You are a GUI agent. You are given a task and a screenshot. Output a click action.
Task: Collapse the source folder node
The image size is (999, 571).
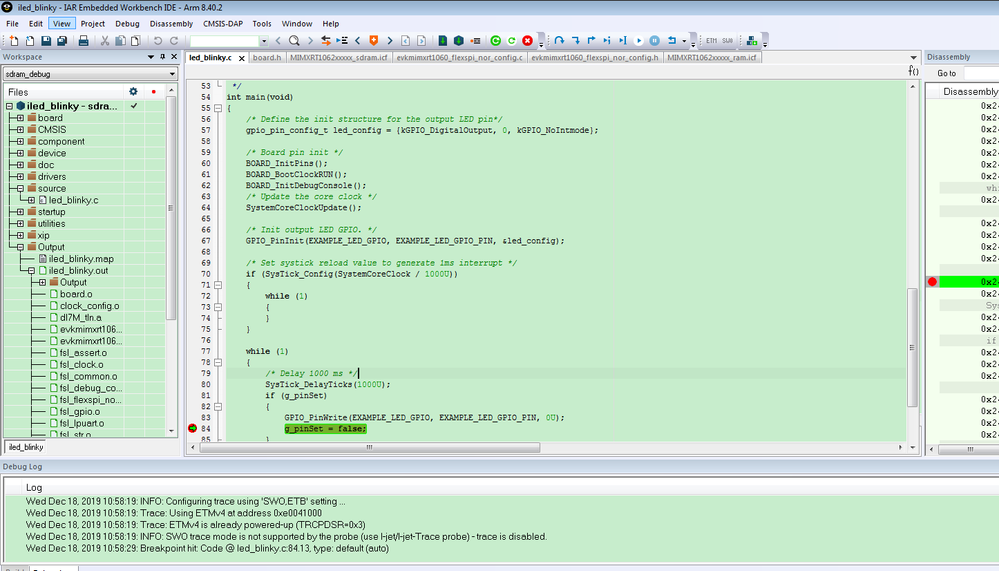pyautogui.click(x=20, y=189)
